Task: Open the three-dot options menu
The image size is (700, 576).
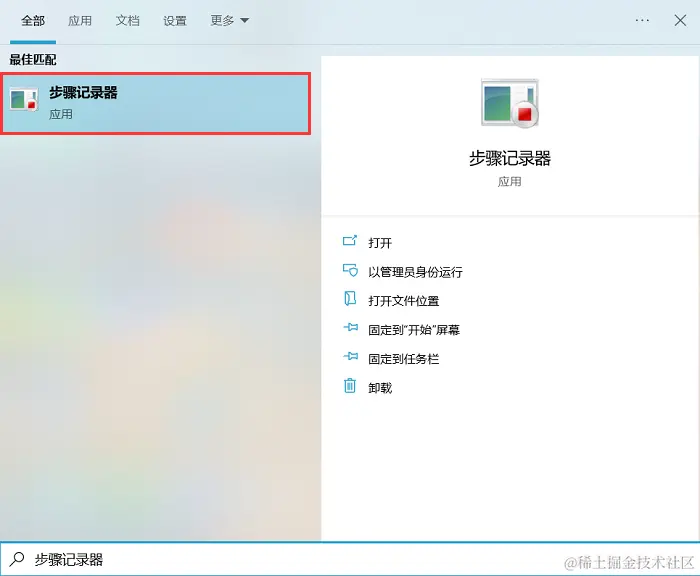Action: [x=642, y=20]
